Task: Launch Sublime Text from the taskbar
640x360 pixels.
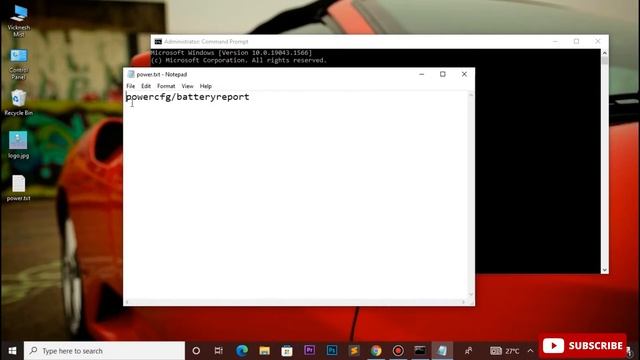Action: tap(354, 351)
